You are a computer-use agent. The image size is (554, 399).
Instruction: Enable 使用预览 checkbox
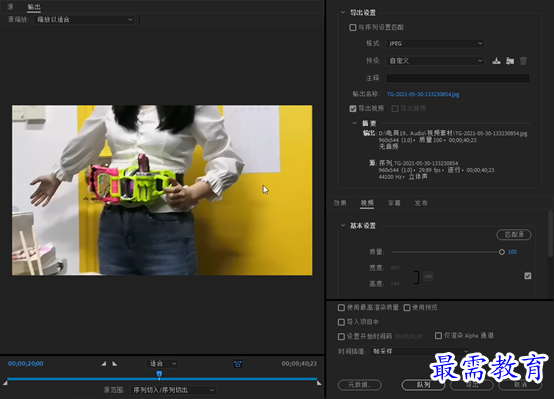pyautogui.click(x=407, y=307)
